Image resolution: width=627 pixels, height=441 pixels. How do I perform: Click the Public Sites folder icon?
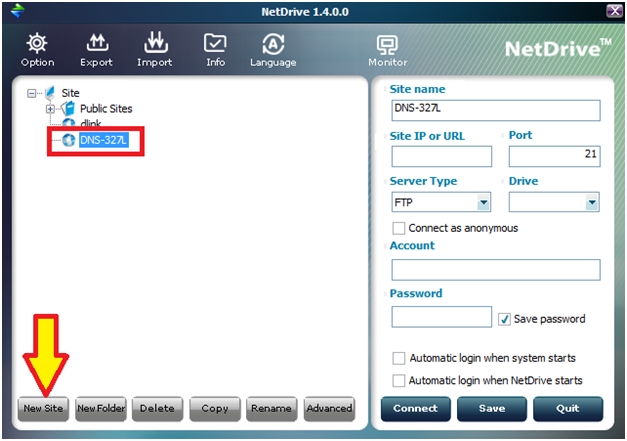(x=69, y=108)
